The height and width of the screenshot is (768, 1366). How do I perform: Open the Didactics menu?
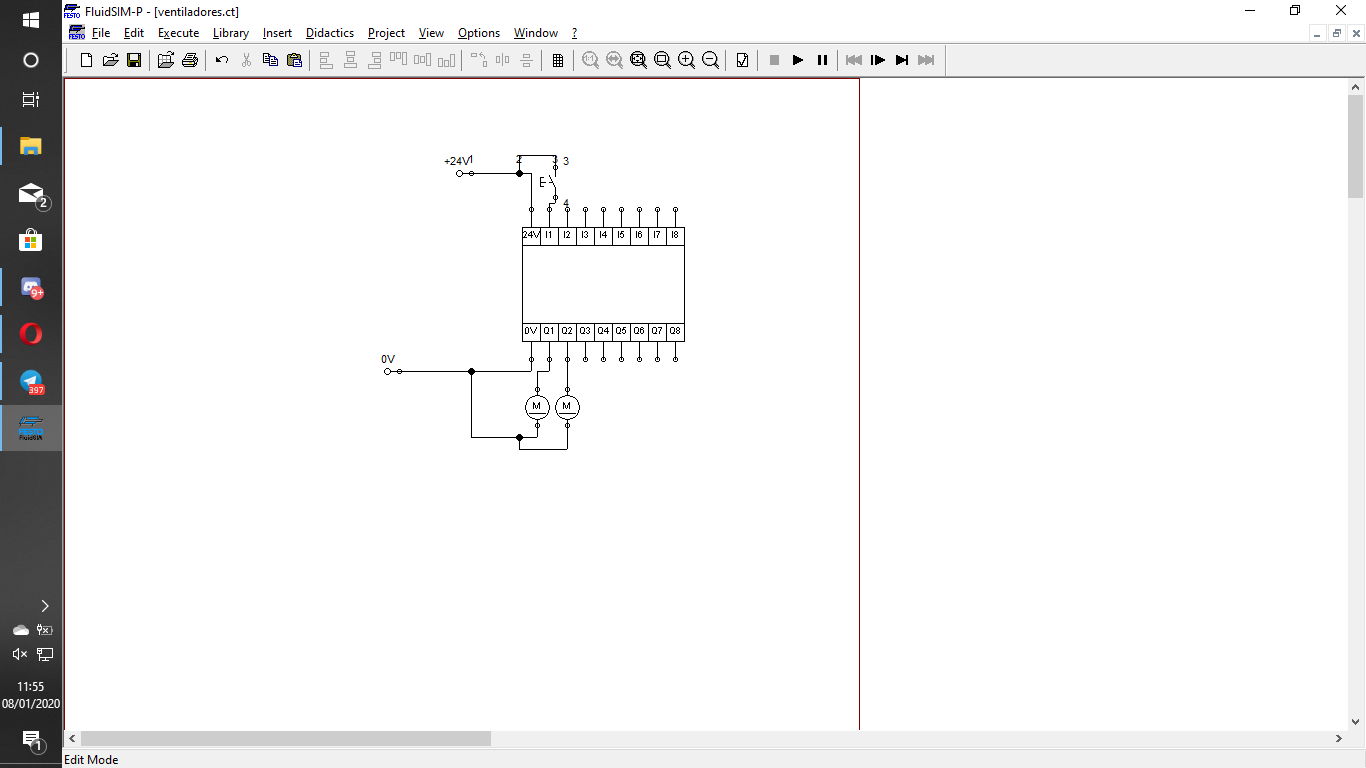[330, 33]
